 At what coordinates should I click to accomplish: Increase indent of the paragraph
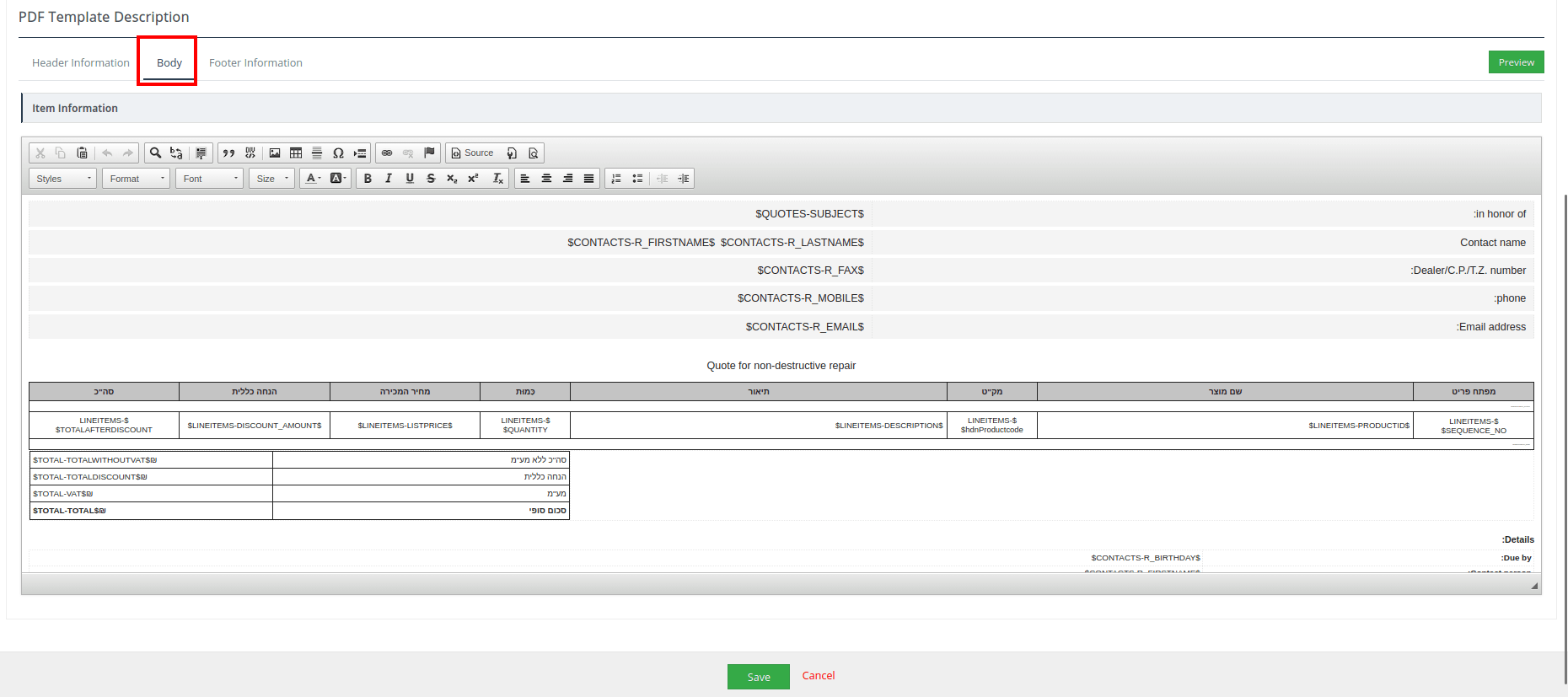coord(684,178)
